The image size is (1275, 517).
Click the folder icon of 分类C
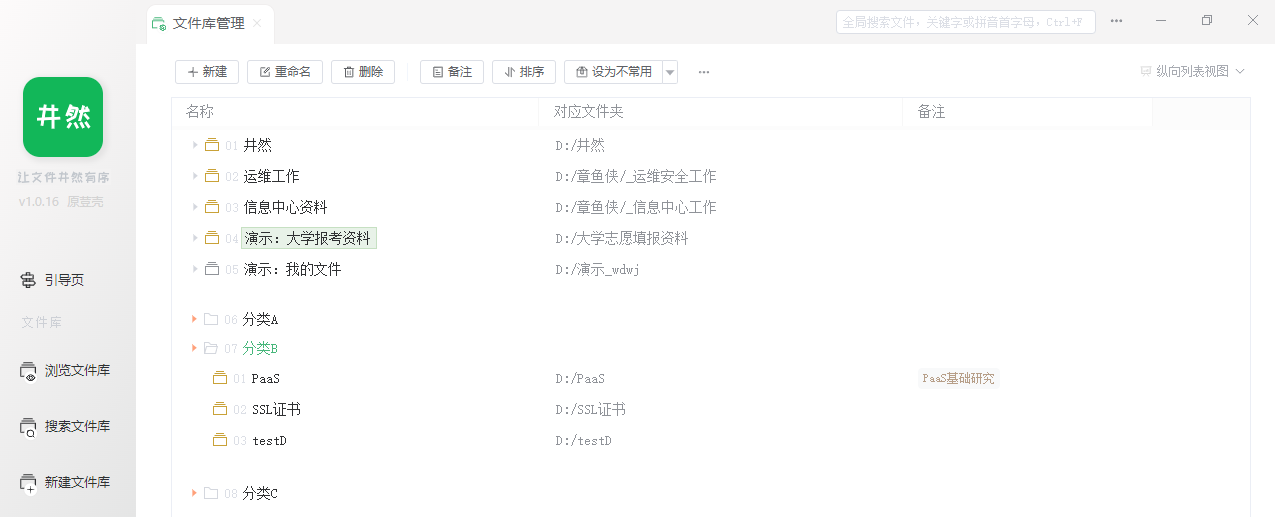click(211, 493)
